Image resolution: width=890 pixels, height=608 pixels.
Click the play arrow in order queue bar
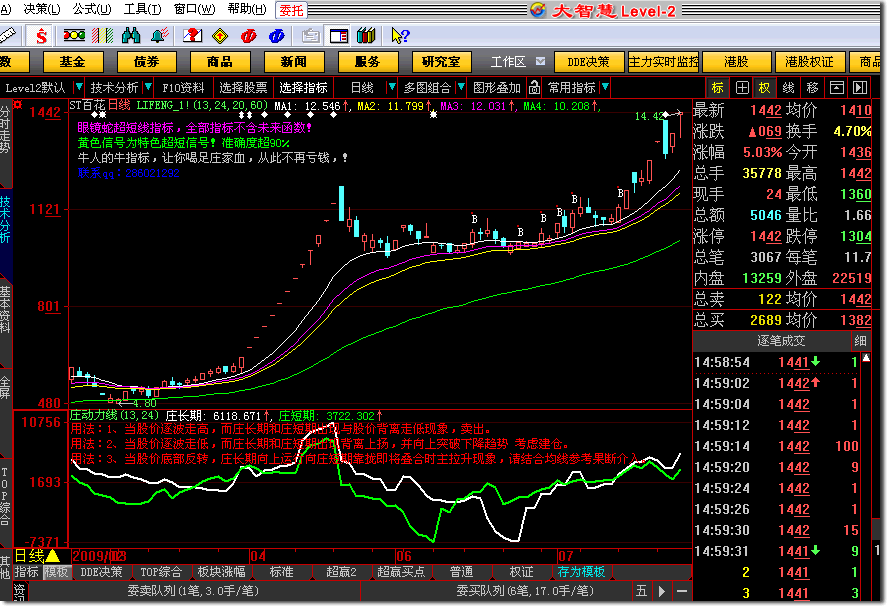[661, 592]
